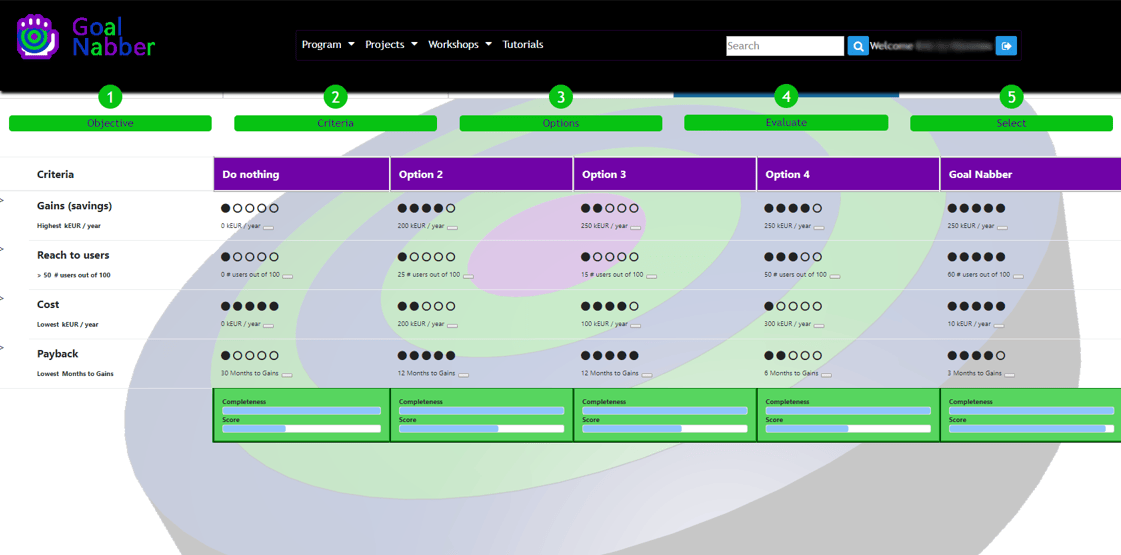Expand the Payback row arrow
The height and width of the screenshot is (555, 1121).
pos(2,348)
